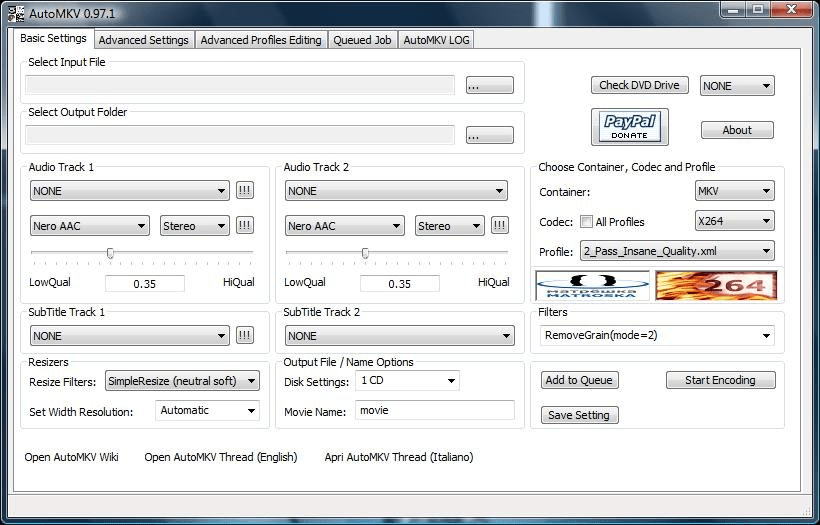This screenshot has height=525, width=820.
Task: Click the !!! button beside Audio Track 1 source
Action: coord(245,191)
